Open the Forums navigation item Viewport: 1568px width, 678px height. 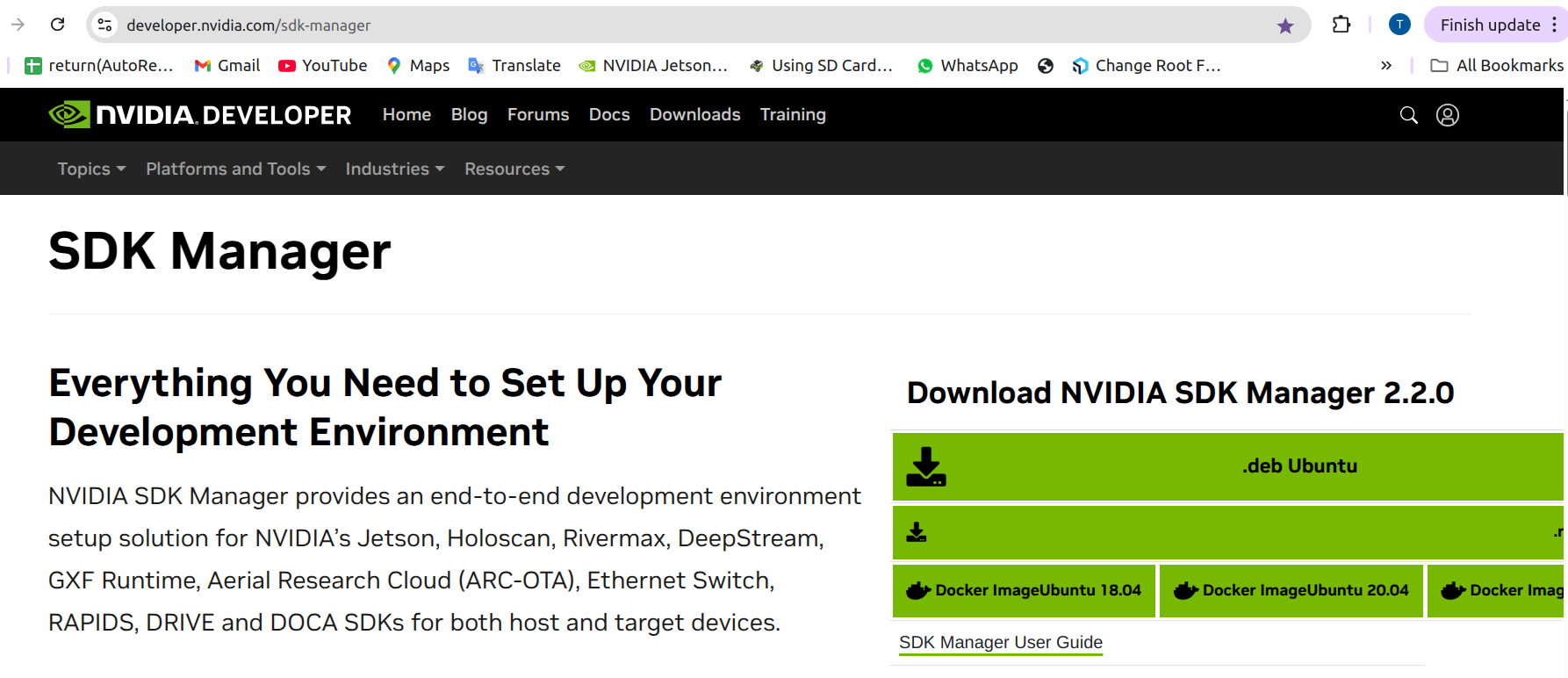pyautogui.click(x=537, y=115)
